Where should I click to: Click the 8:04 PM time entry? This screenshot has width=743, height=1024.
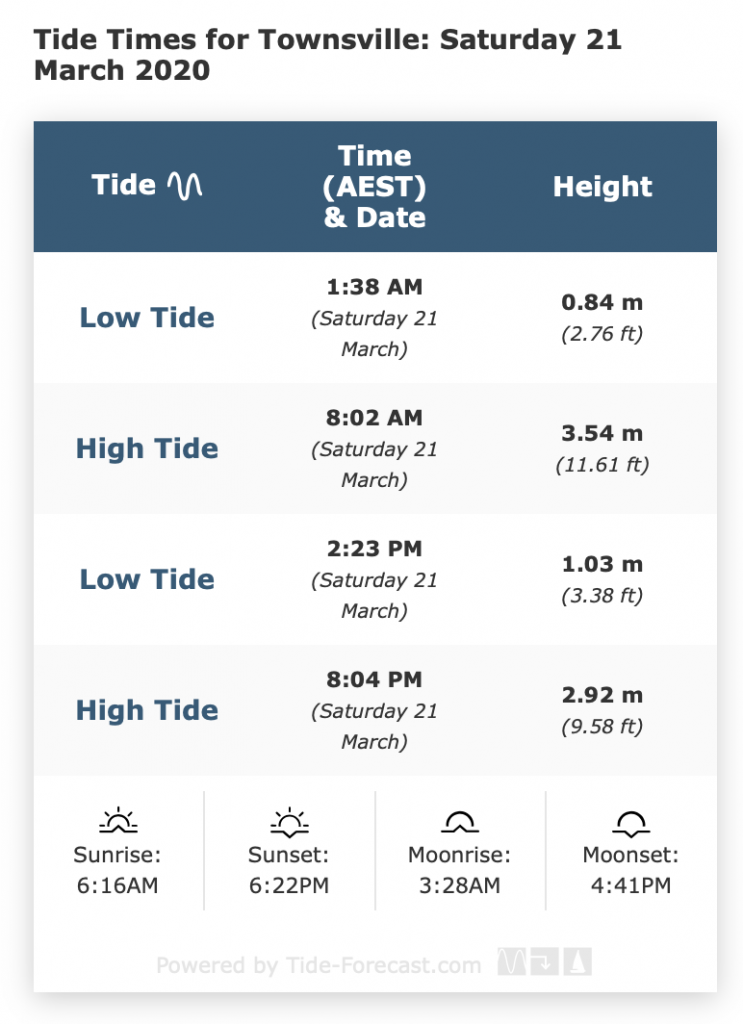click(375, 680)
